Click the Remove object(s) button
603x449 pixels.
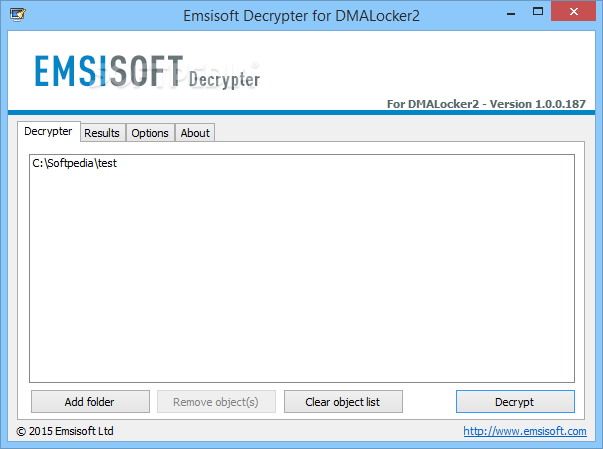216,402
